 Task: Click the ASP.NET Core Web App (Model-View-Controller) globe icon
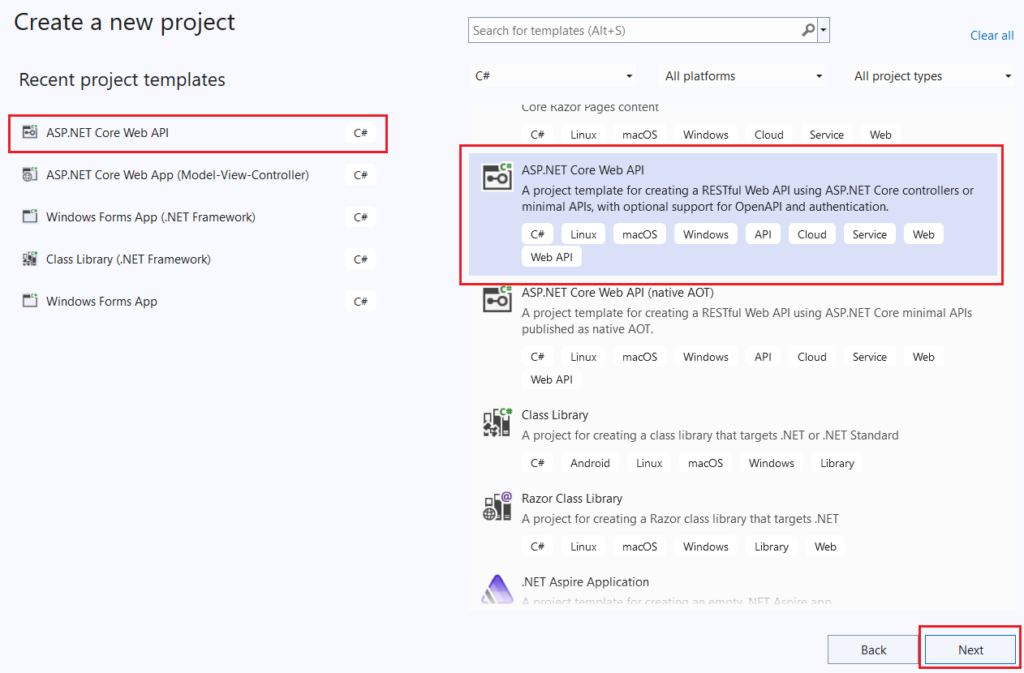[x=30, y=175]
